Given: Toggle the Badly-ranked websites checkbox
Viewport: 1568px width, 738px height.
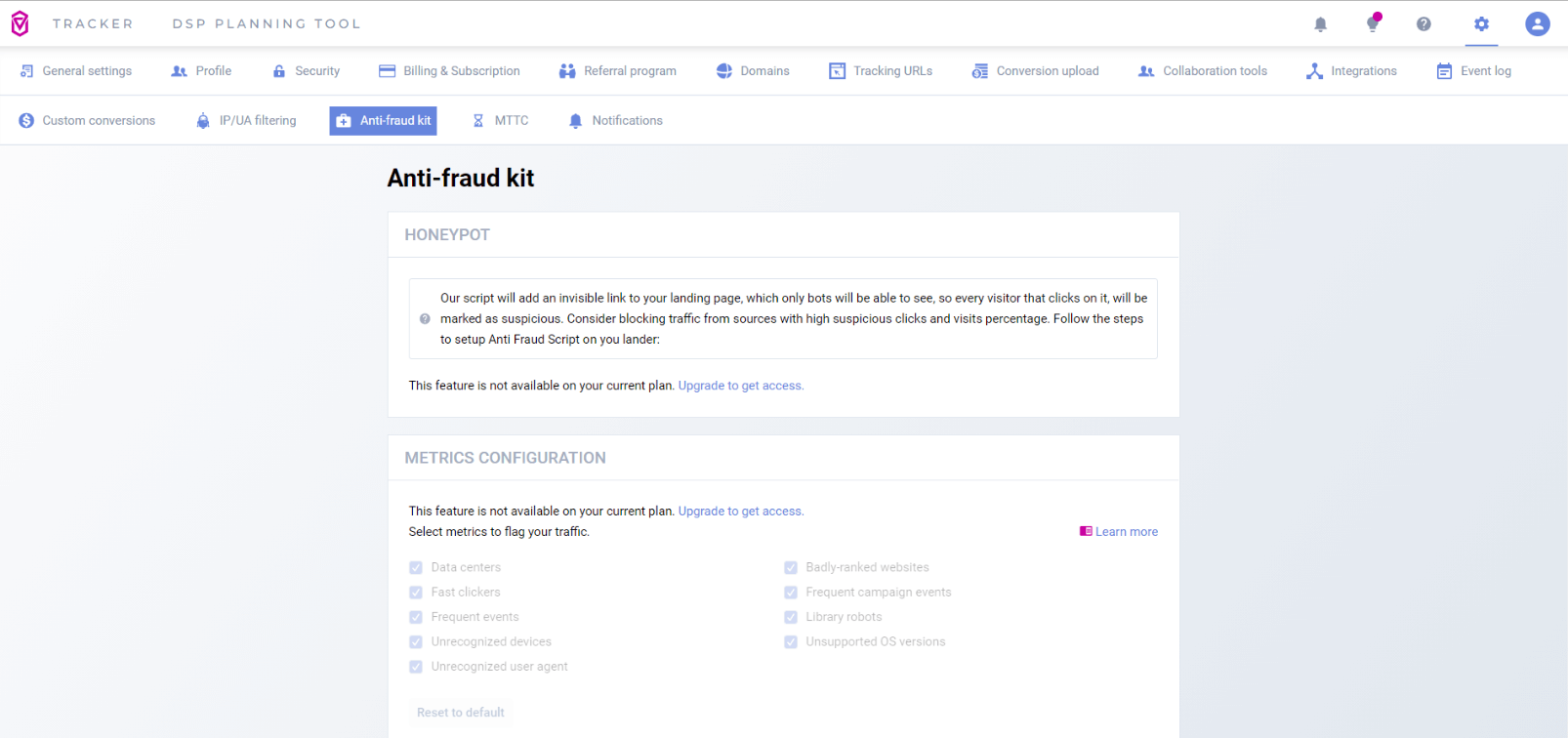Looking at the screenshot, I should tap(791, 568).
